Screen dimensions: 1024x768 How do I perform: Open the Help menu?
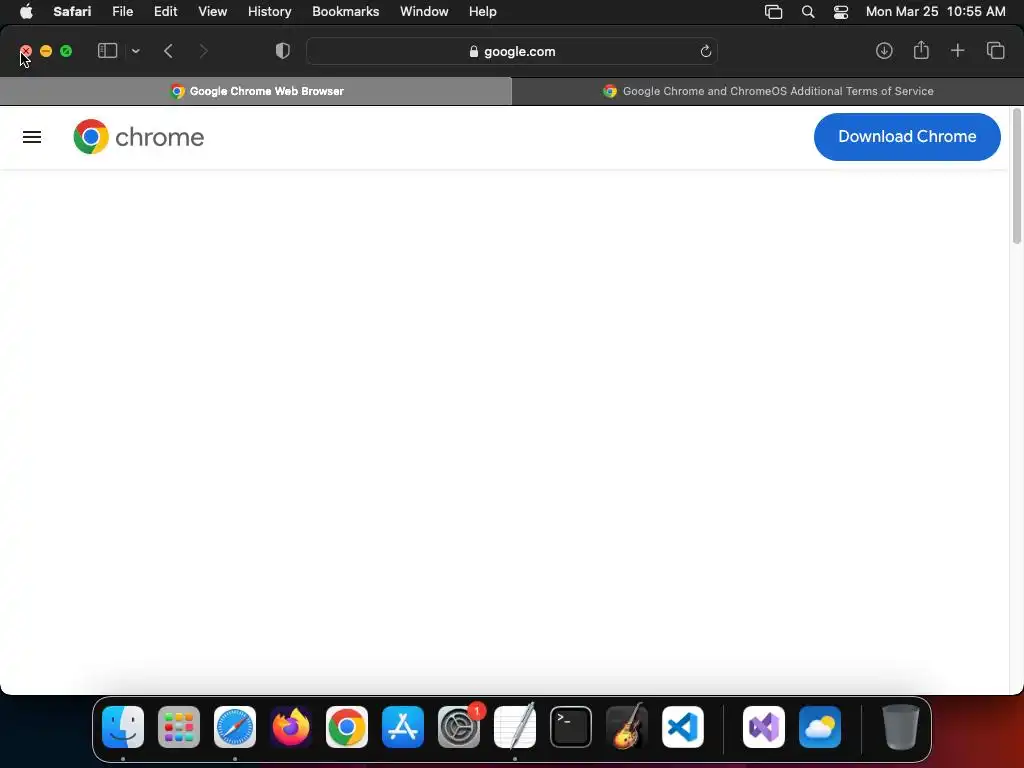483,12
